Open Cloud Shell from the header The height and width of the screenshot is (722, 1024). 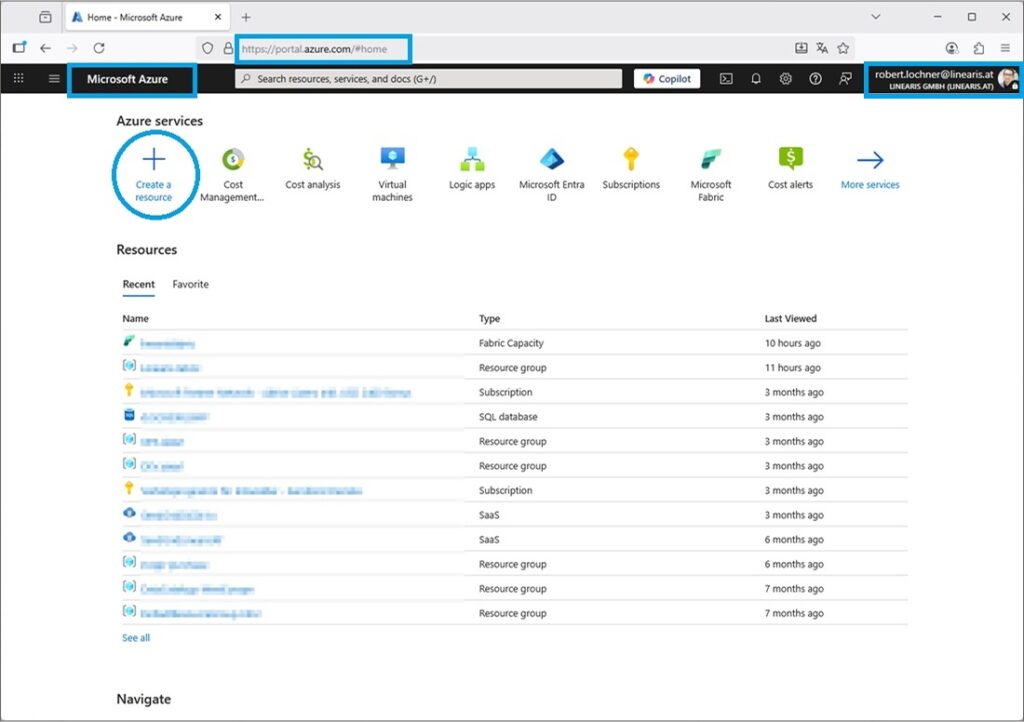click(726, 78)
